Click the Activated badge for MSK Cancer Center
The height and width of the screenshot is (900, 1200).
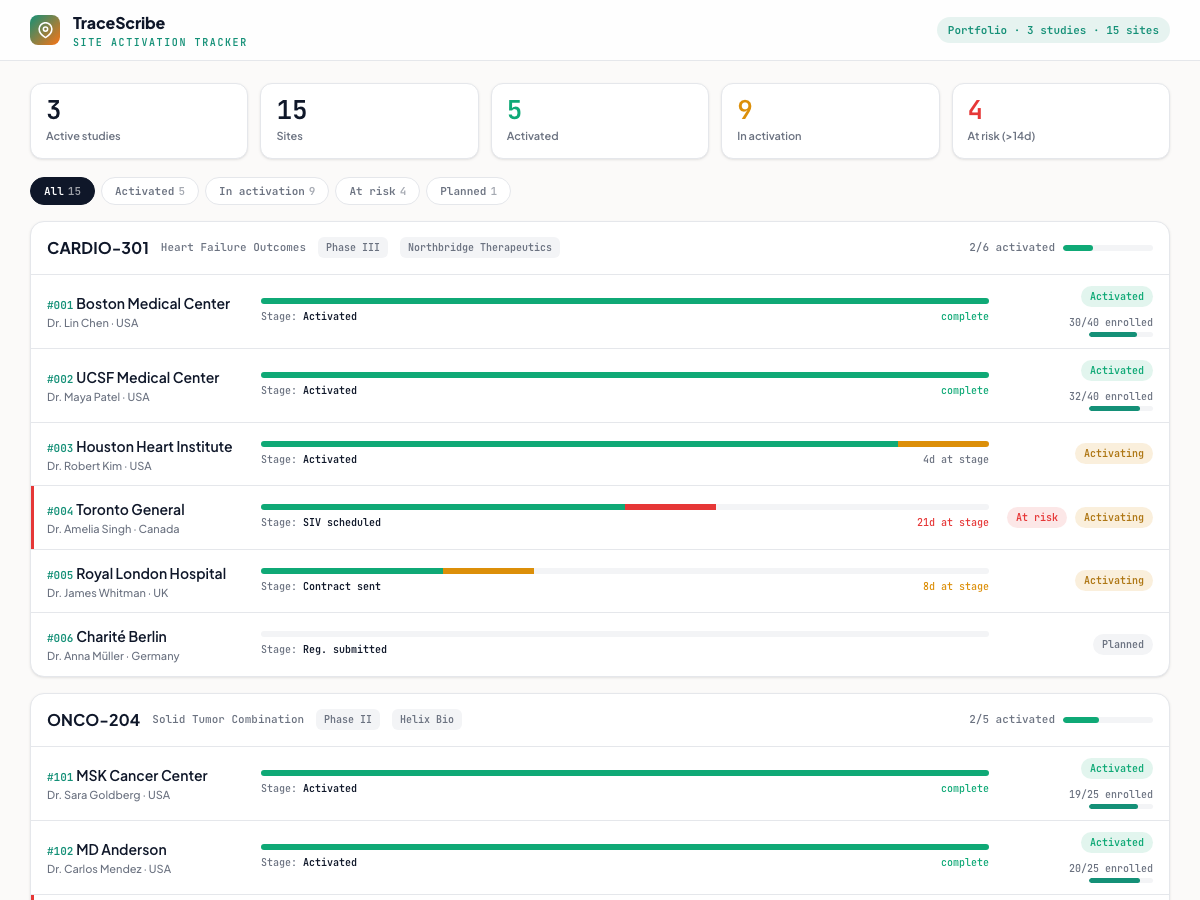point(1117,768)
